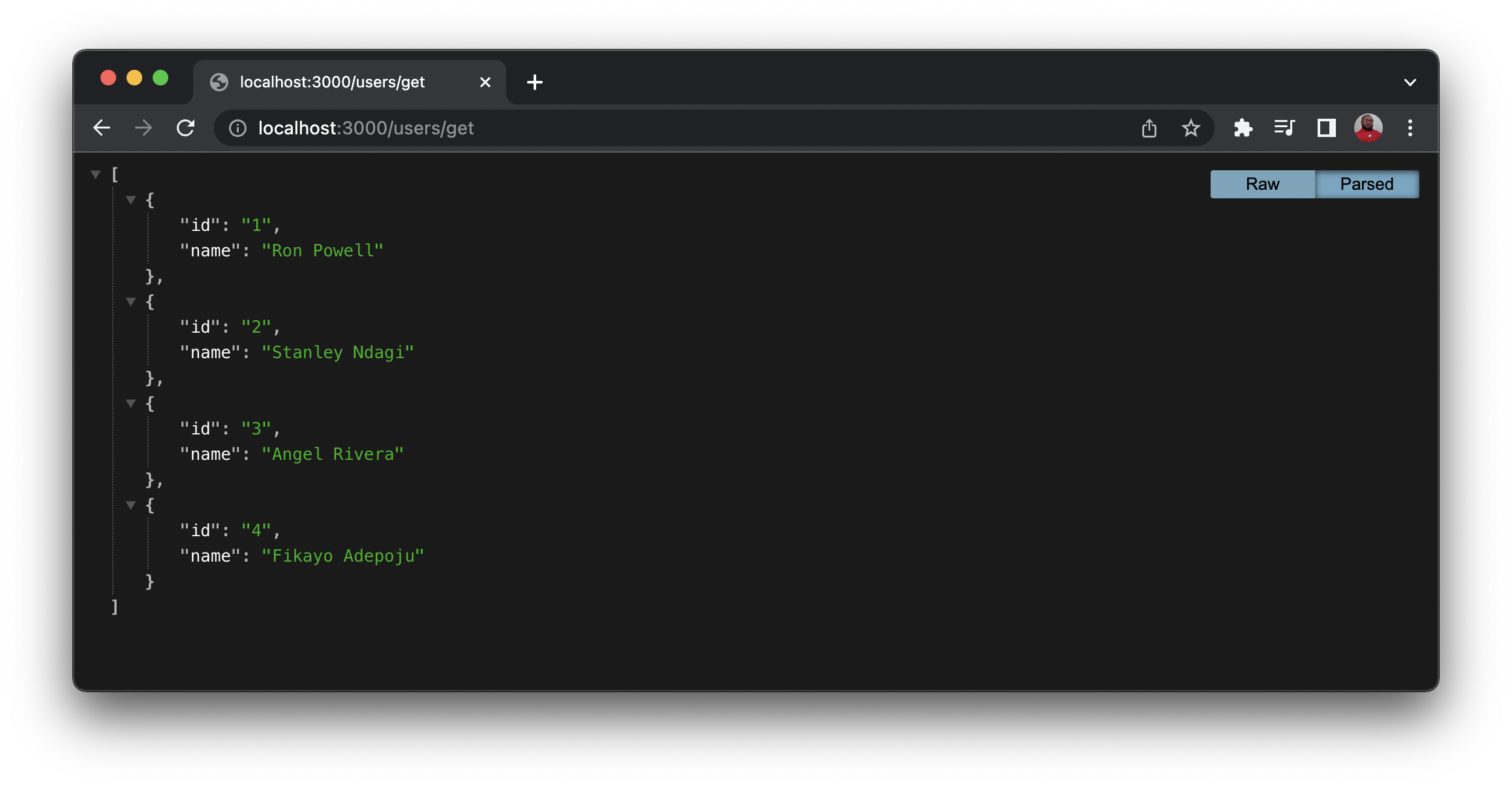Click the bookmark star button
Viewport: 1512px width, 788px height.
1190,128
